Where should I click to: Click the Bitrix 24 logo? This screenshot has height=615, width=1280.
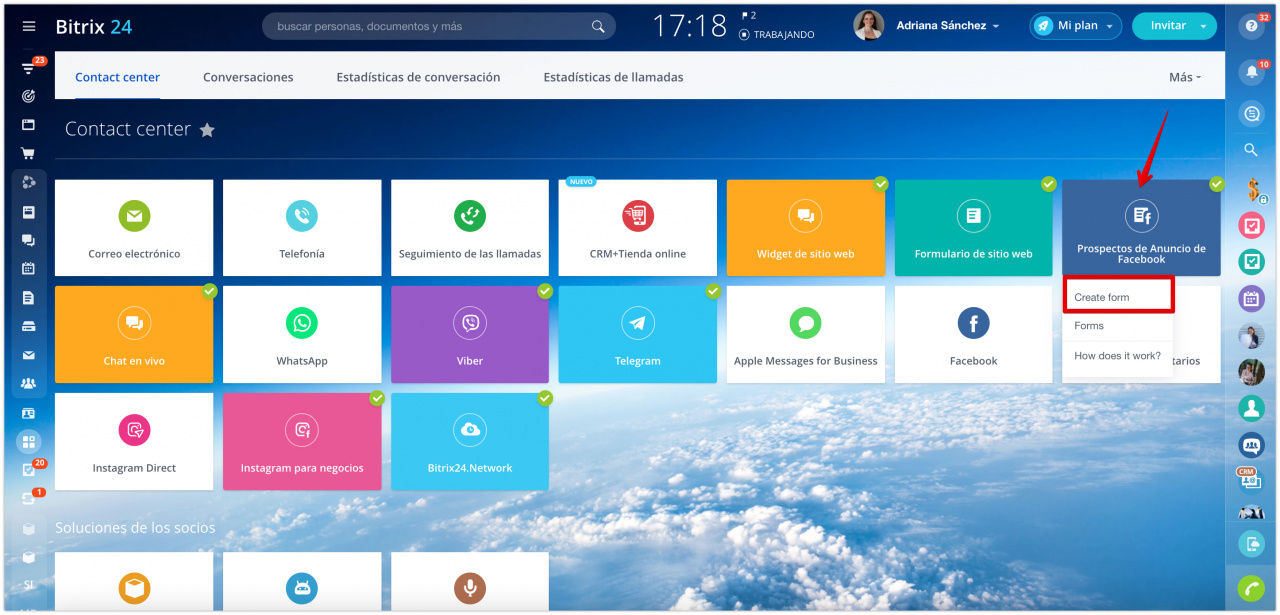pos(94,26)
